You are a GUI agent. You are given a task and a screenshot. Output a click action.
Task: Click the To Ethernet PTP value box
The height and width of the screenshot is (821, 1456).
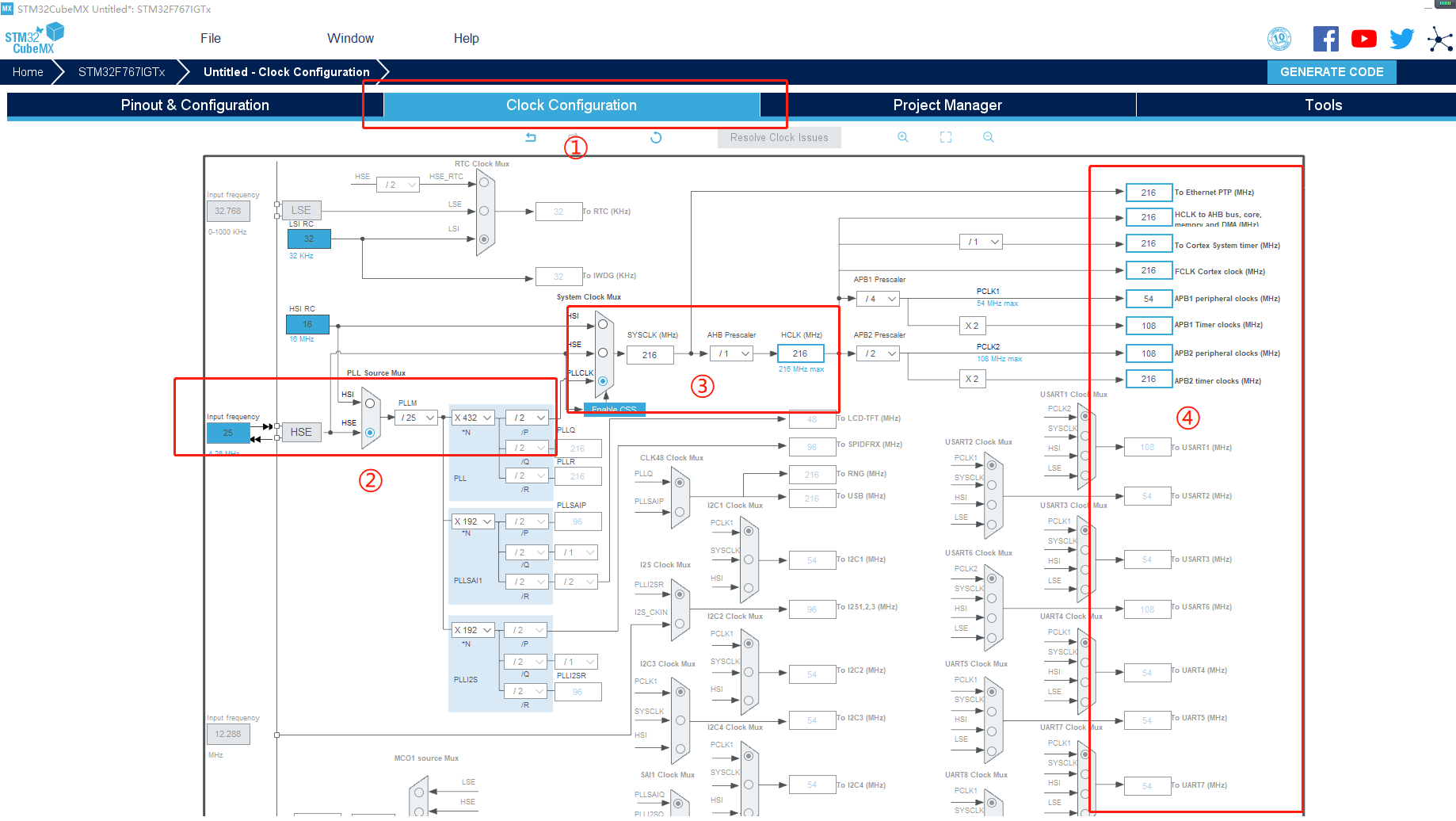pyautogui.click(x=1149, y=193)
